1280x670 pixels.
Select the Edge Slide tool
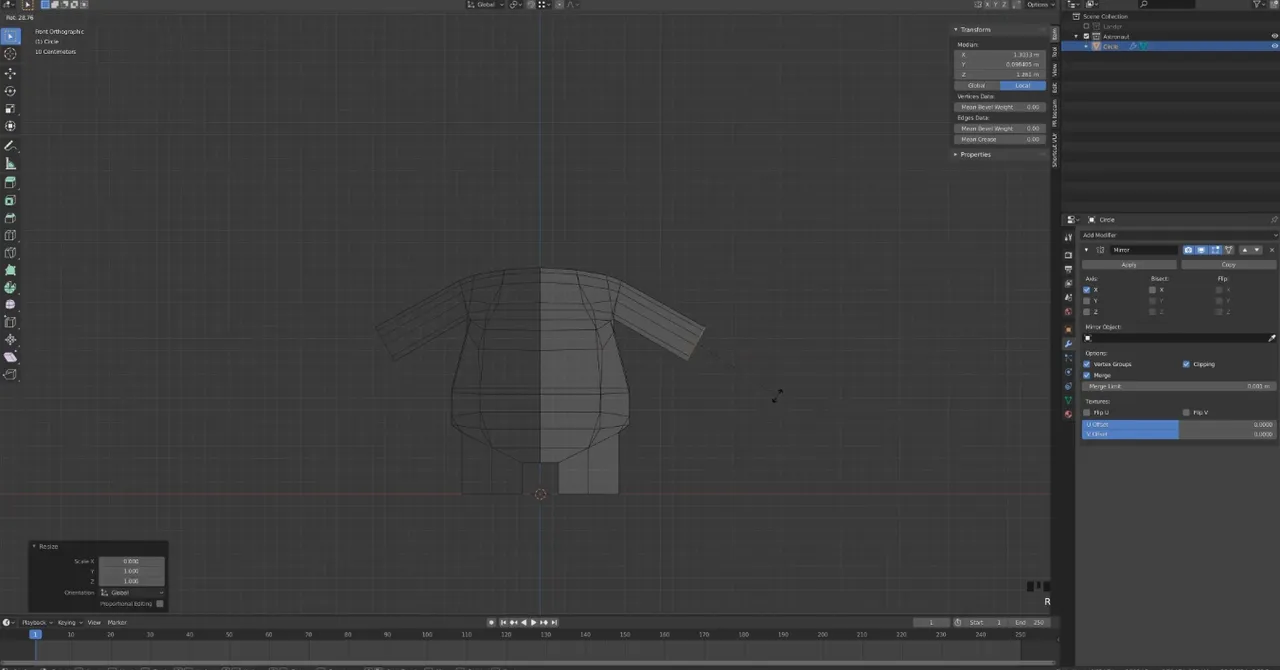coord(10,322)
